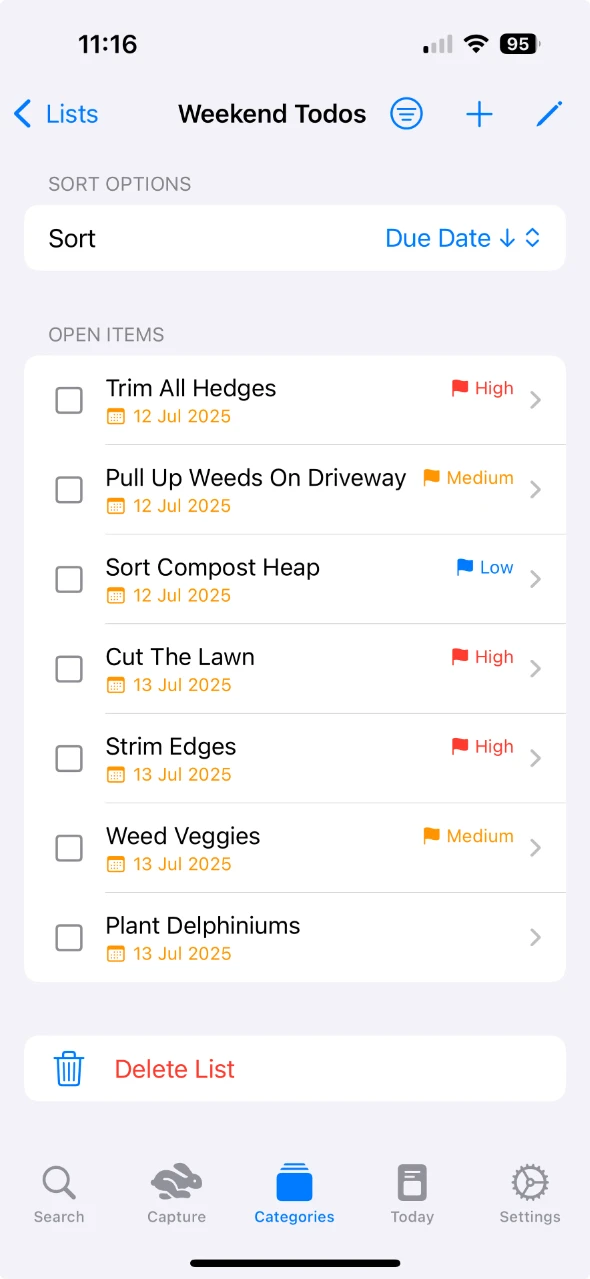Open Pull Up Weeds On Driveway chevron

coord(536,489)
